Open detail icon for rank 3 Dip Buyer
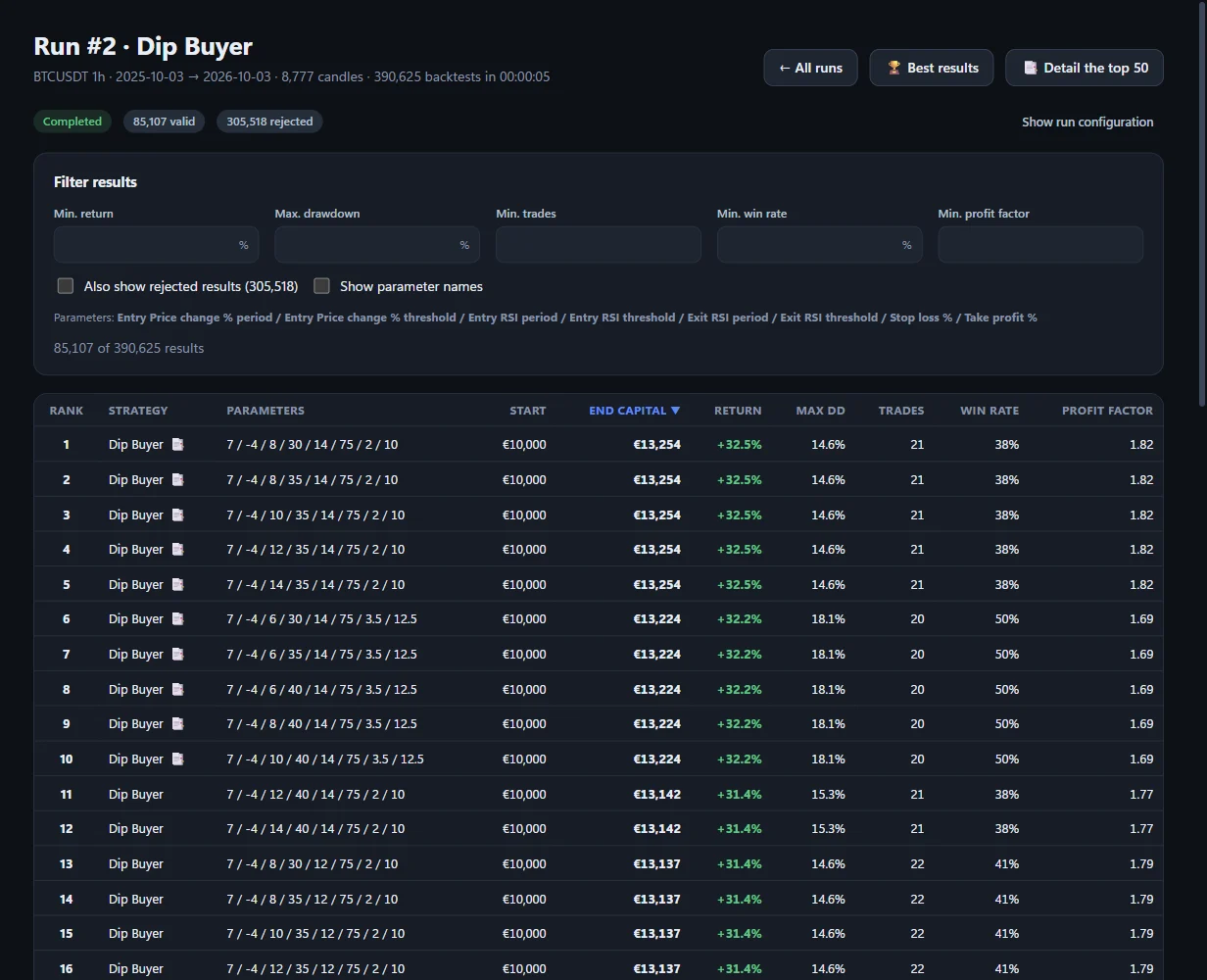Viewport: 1207px width, 980px height. pyautogui.click(x=177, y=514)
